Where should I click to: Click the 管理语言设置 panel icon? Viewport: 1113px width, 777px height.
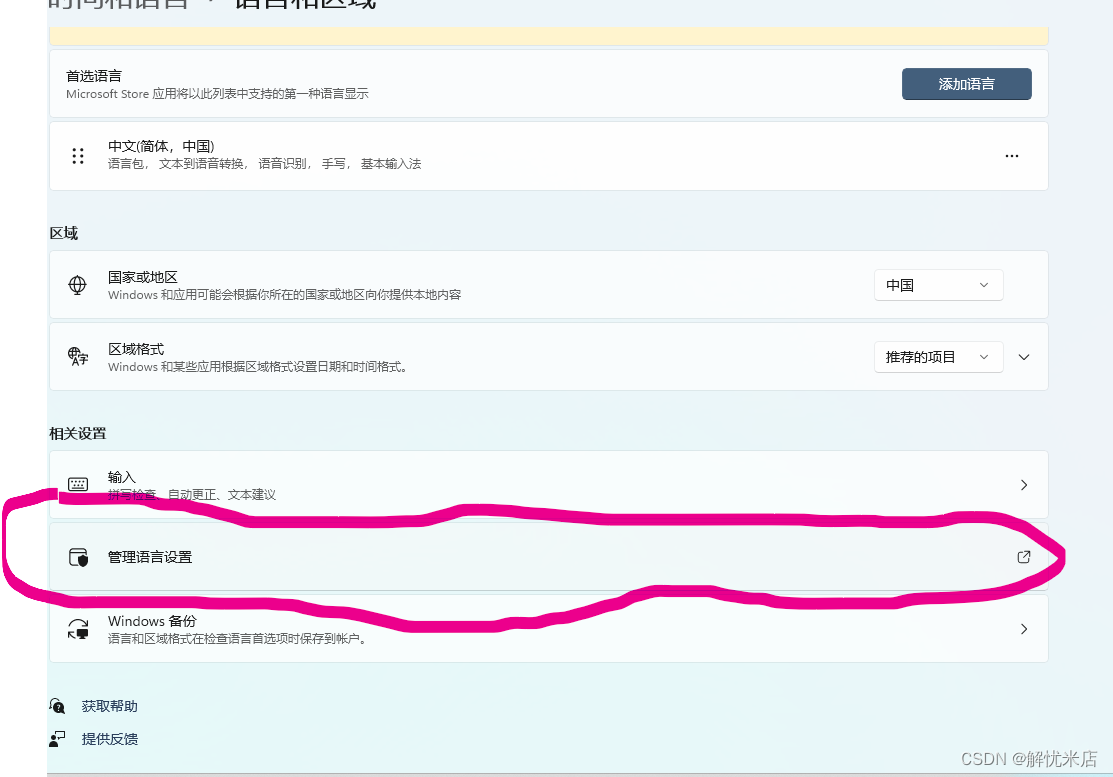(77, 557)
